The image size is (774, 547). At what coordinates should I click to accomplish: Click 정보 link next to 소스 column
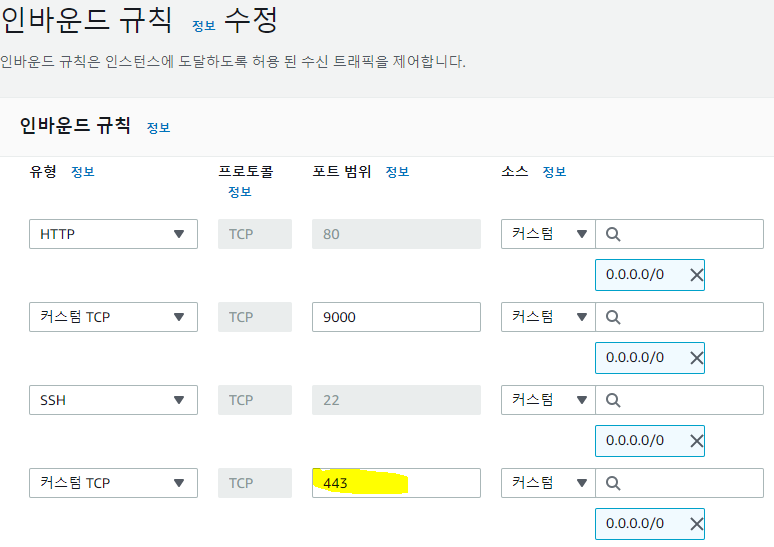(554, 172)
